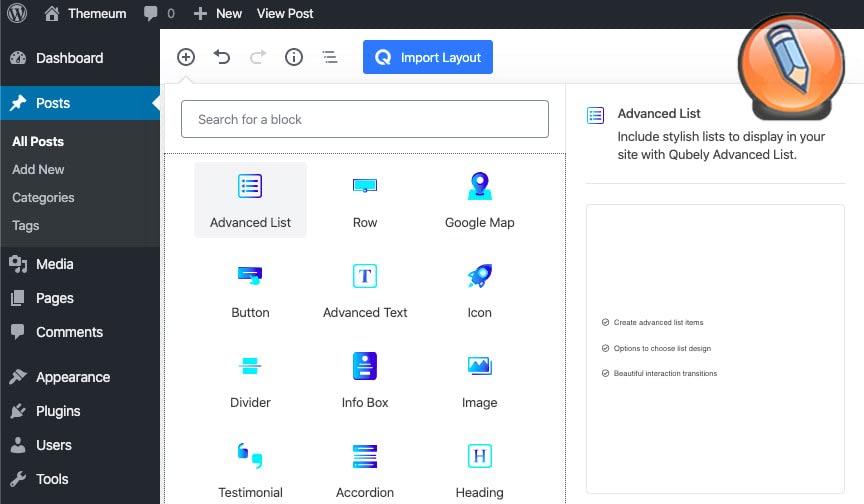Insert the Row block

[365, 200]
